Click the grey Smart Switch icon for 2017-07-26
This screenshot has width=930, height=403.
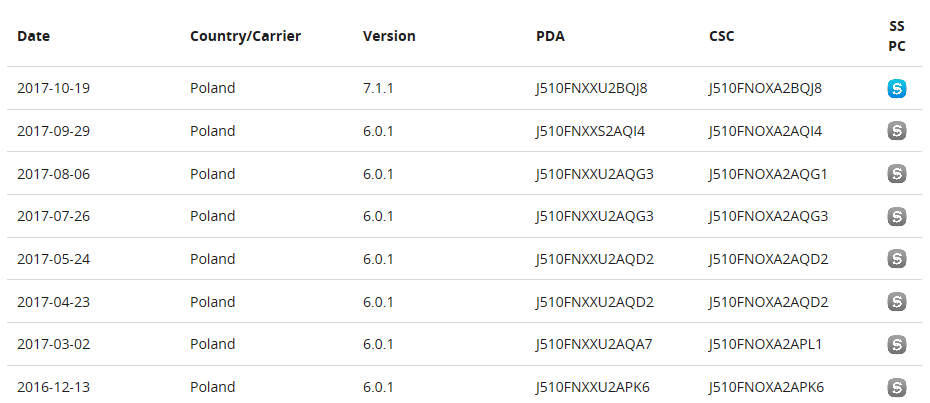897,217
